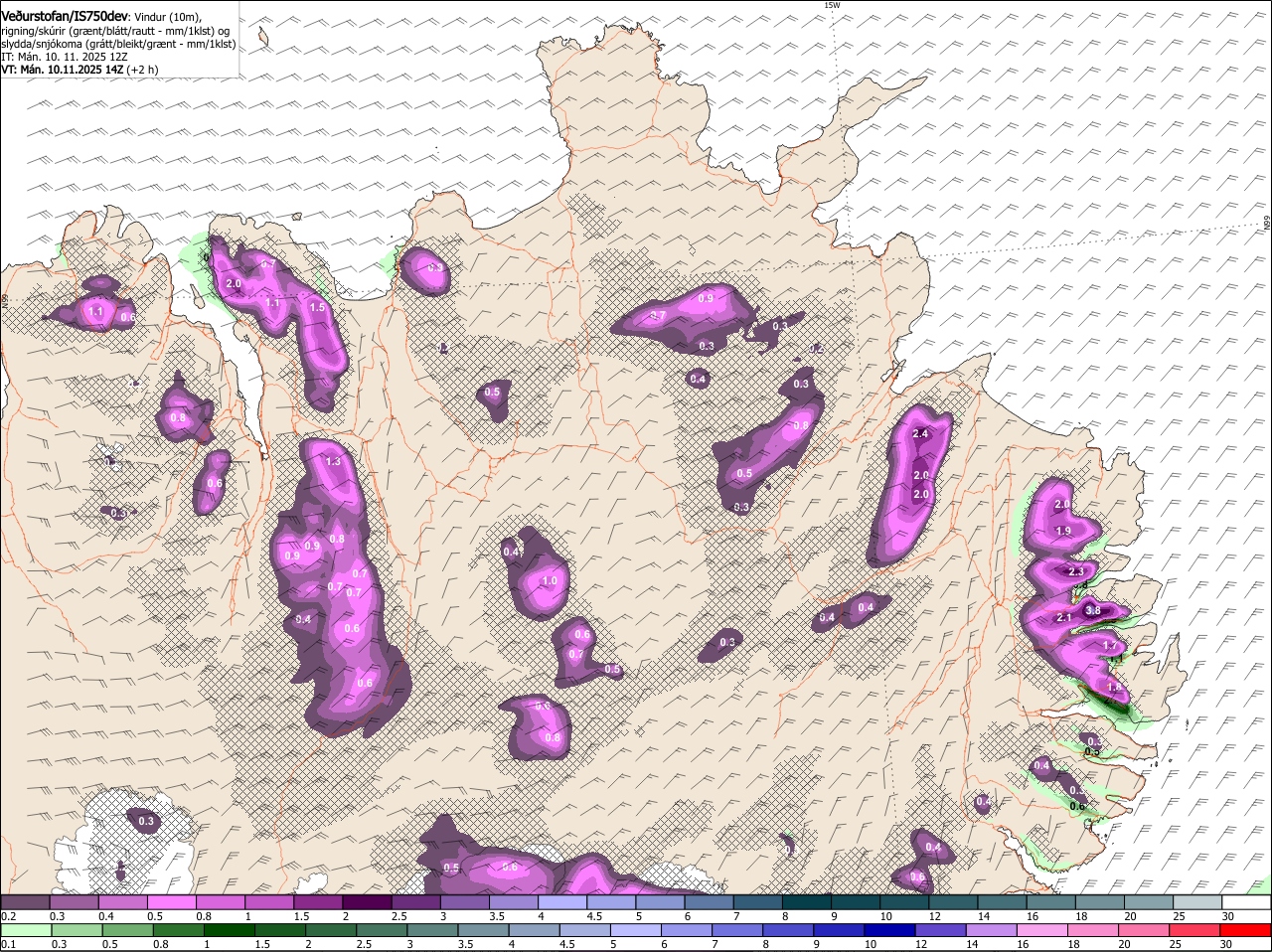The width and height of the screenshot is (1272, 952).
Task: Pick the top-row legend swatch between 8 and 9
Action: coord(807,901)
